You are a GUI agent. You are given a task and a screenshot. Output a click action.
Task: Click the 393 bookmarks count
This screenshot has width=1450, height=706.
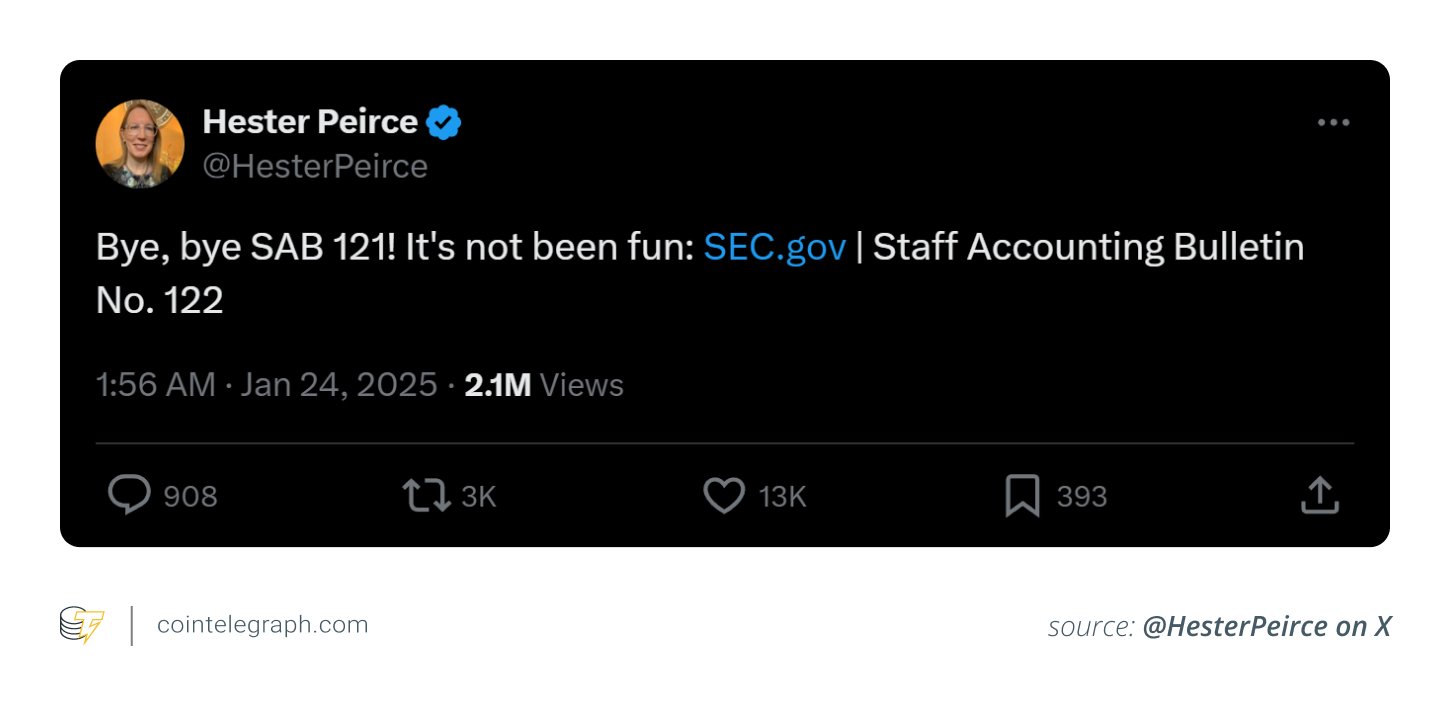[1082, 496]
